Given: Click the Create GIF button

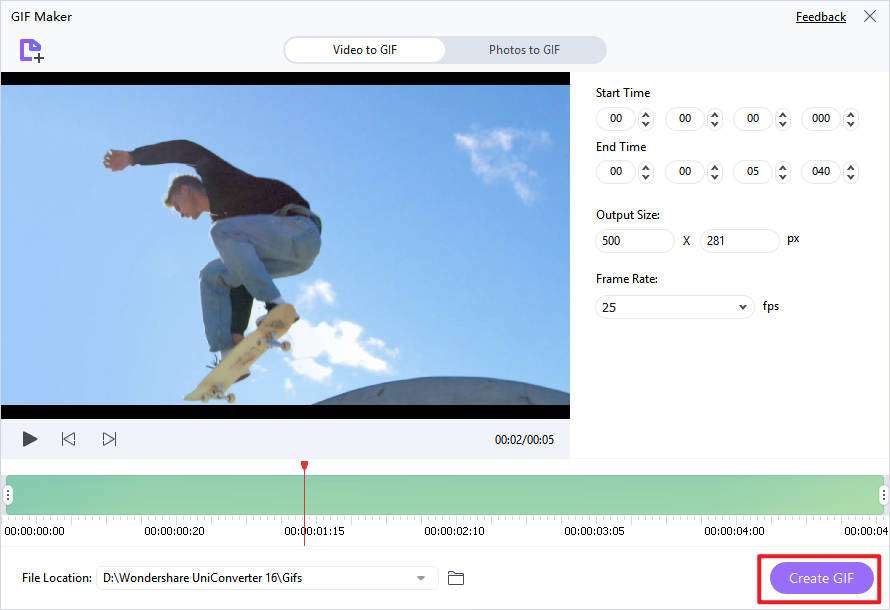Looking at the screenshot, I should click(821, 578).
